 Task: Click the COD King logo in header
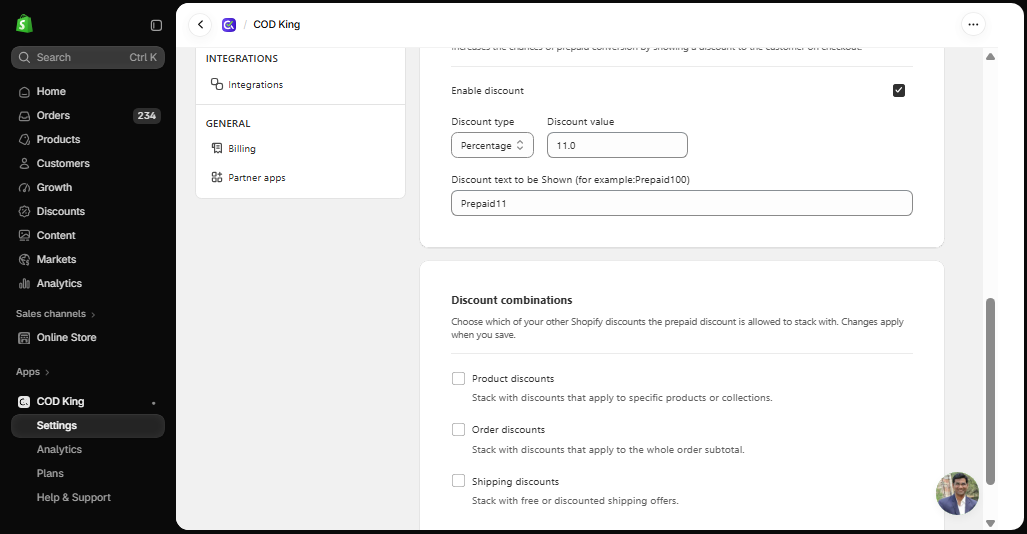pyautogui.click(x=229, y=25)
